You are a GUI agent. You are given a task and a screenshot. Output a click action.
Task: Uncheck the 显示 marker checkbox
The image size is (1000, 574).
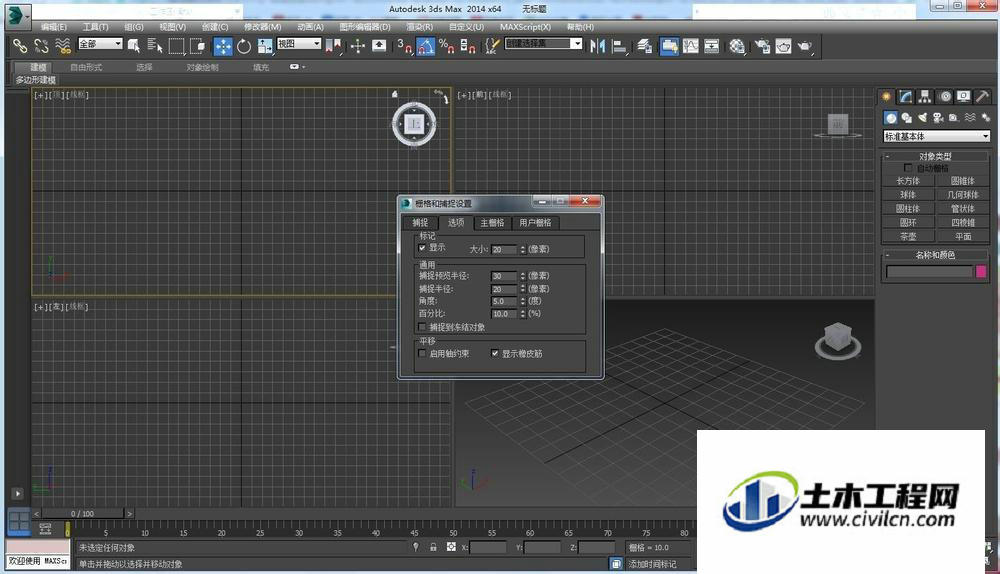click(422, 247)
